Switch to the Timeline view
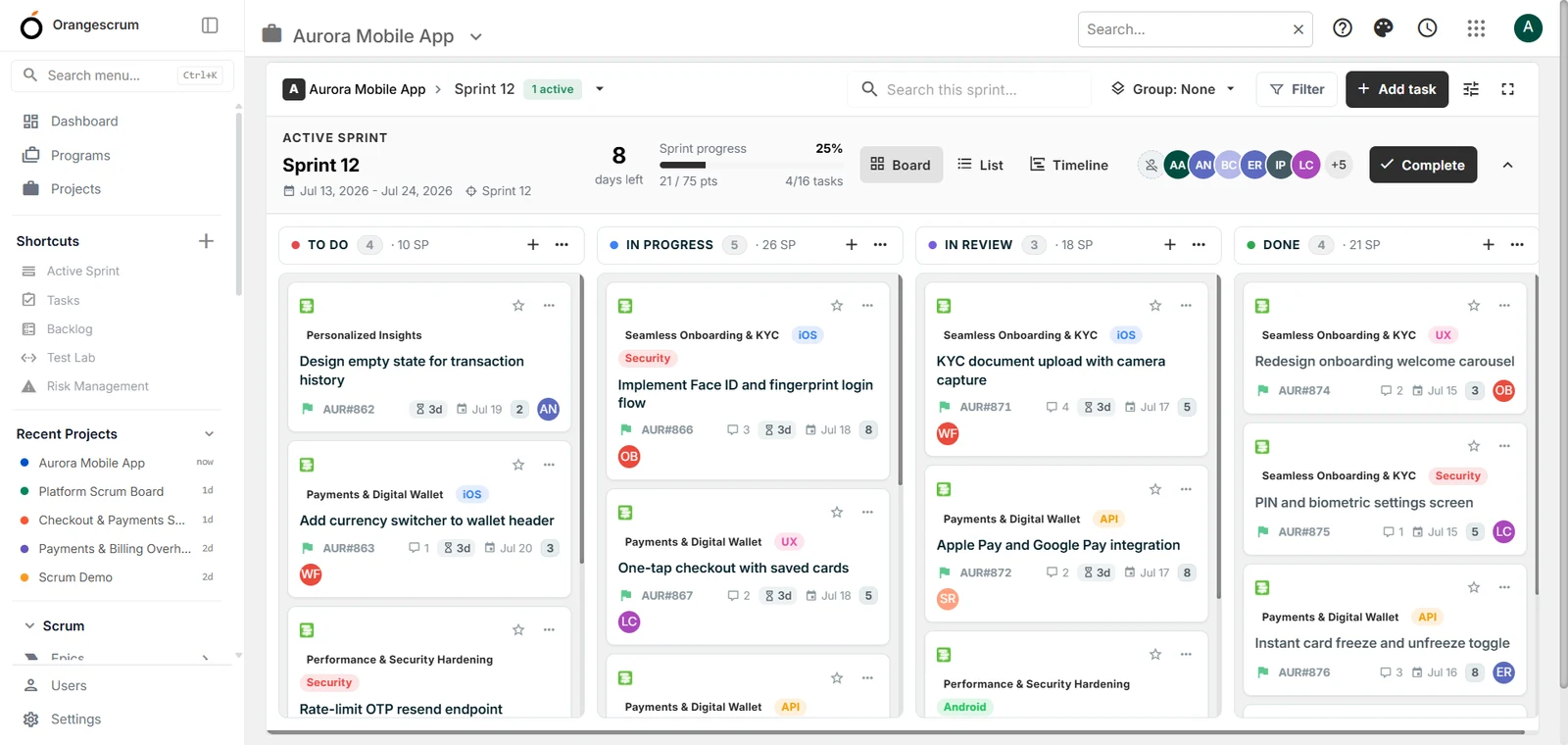Screen dimensions: 1568x745 pyautogui.click(x=1069, y=165)
